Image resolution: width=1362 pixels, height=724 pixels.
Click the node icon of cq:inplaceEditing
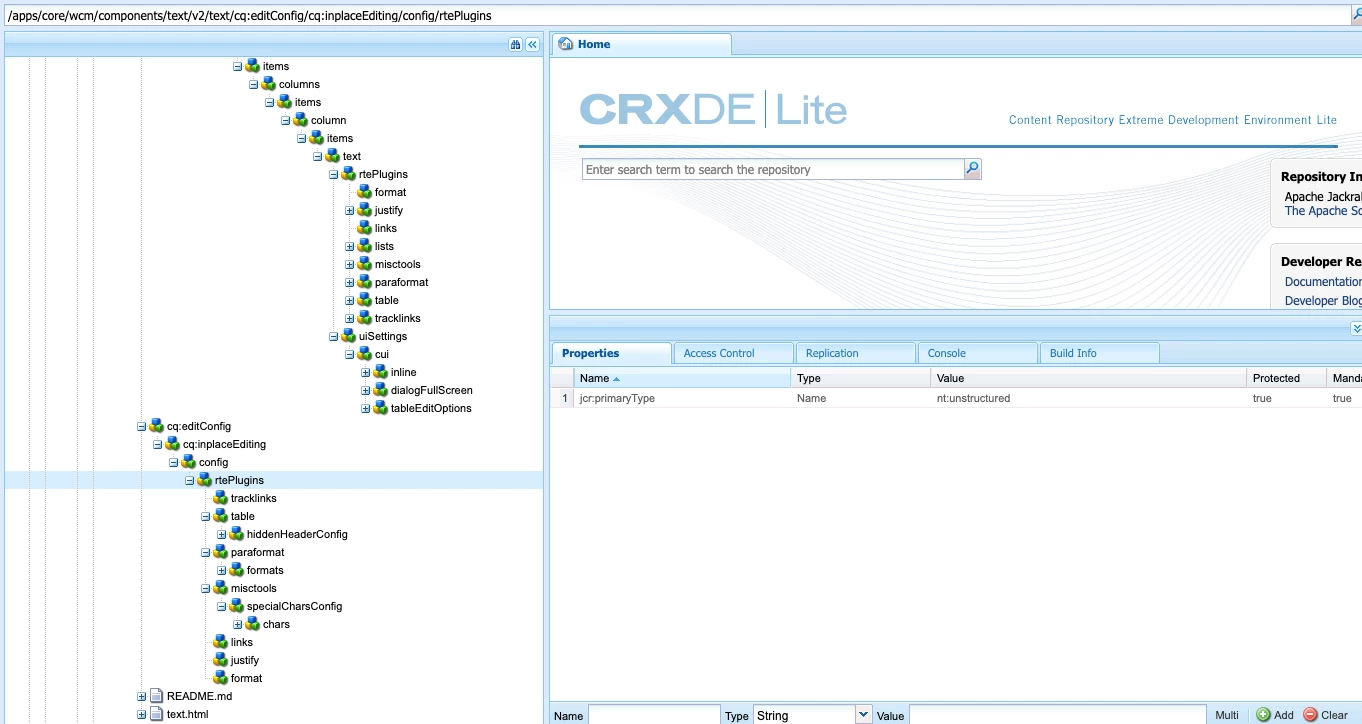(x=172, y=444)
